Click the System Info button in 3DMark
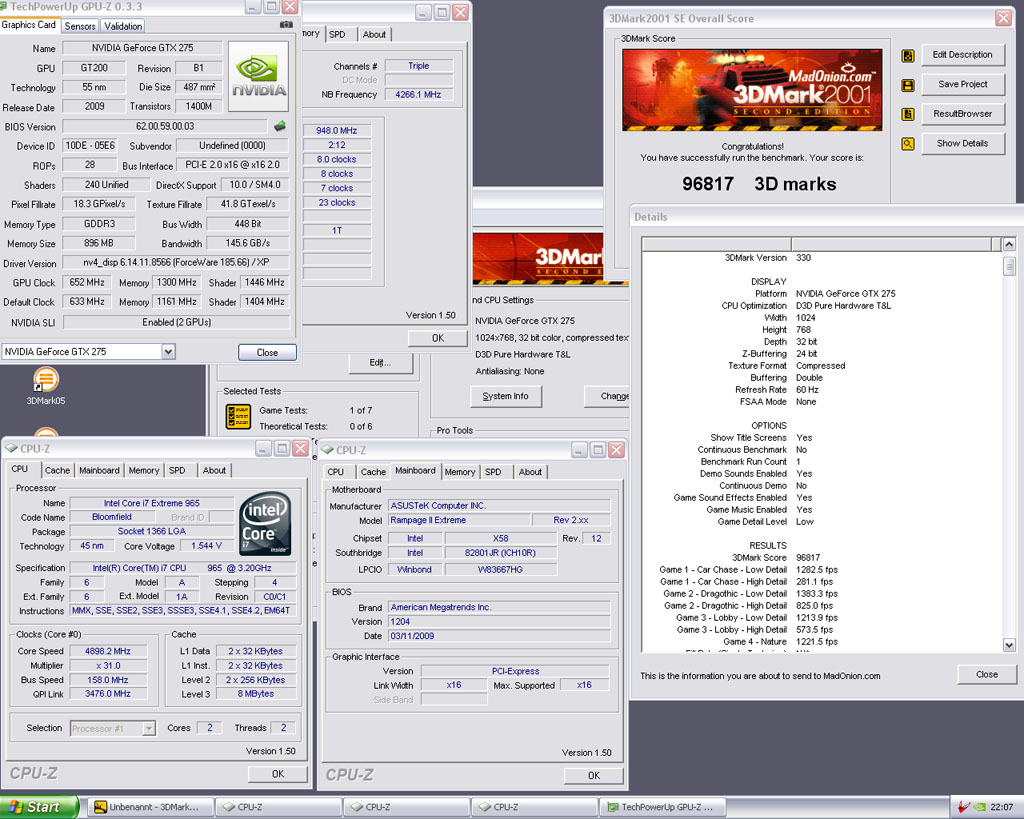 point(505,396)
